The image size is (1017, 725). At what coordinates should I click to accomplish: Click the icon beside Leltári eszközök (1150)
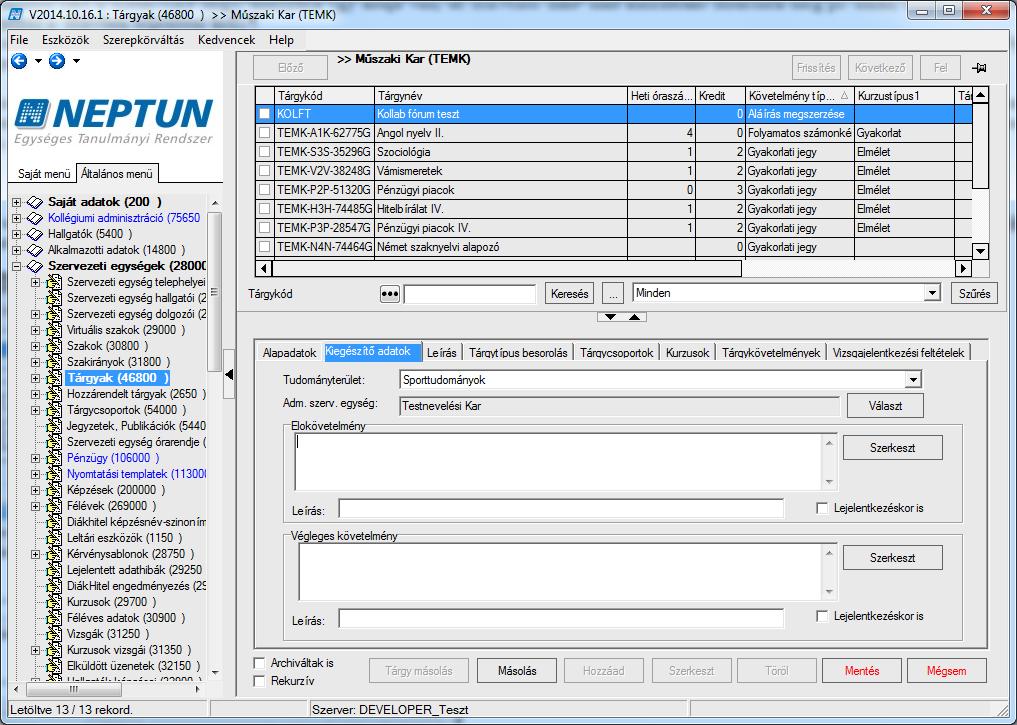54,538
